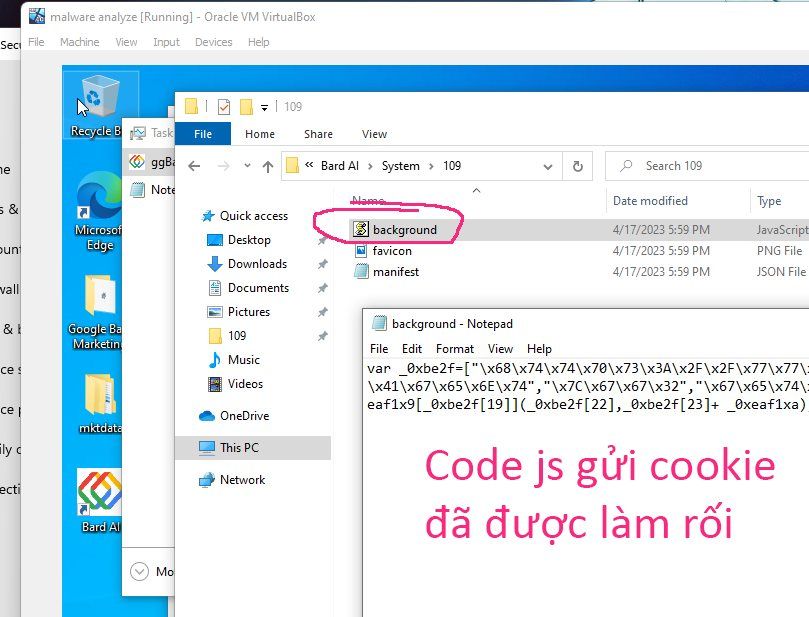Expand the recent locations dropdown arrow

246,166
